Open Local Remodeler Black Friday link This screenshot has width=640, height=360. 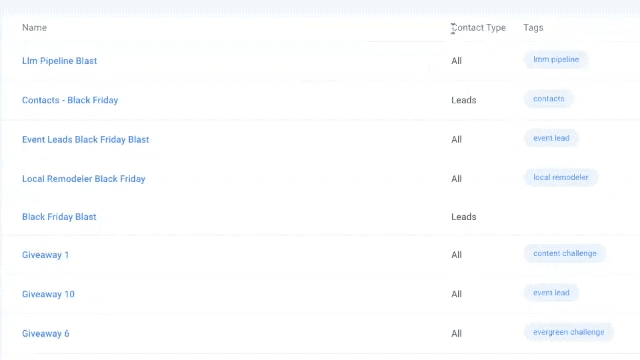(x=84, y=179)
